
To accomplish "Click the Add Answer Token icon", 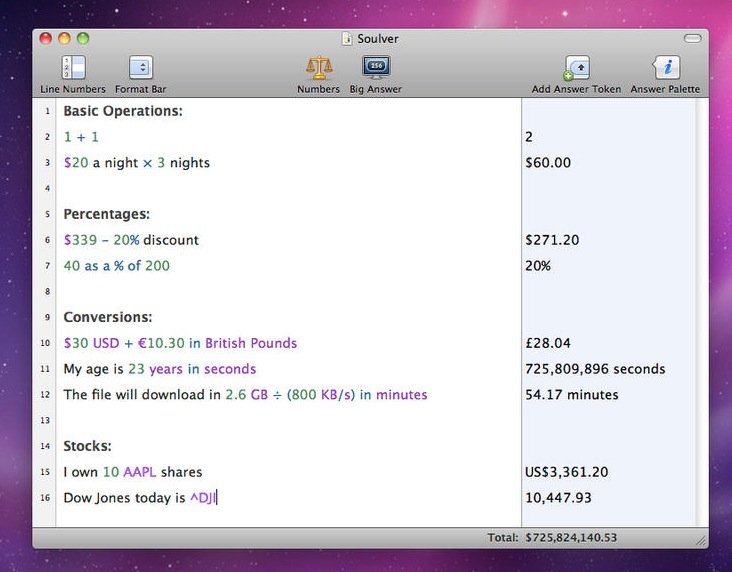I will point(577,68).
